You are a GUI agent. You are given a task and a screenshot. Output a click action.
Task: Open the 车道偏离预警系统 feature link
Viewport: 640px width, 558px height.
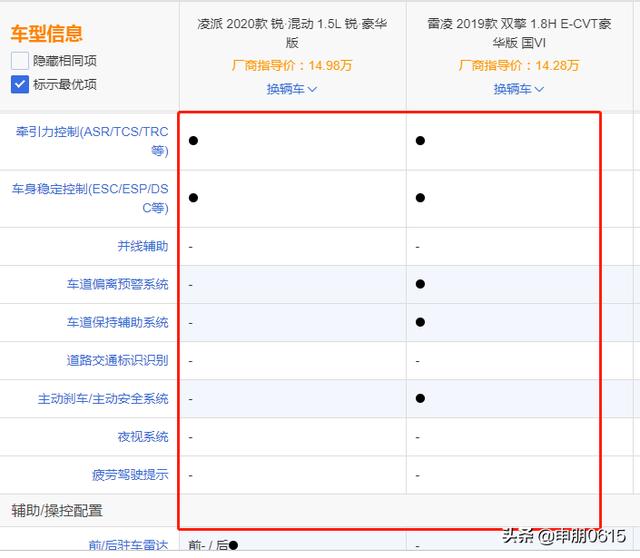point(117,284)
